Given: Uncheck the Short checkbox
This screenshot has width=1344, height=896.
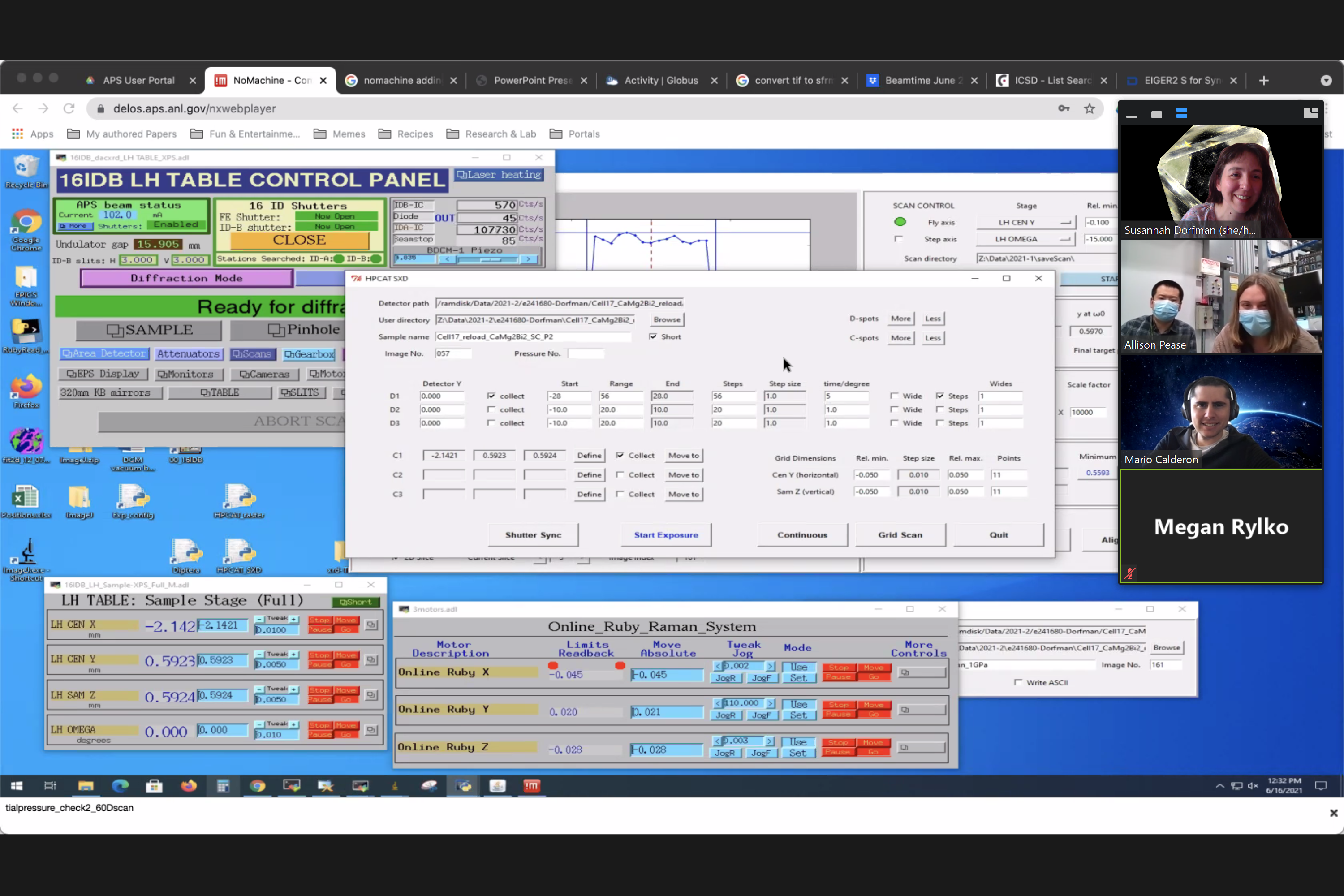Looking at the screenshot, I should coord(653,336).
